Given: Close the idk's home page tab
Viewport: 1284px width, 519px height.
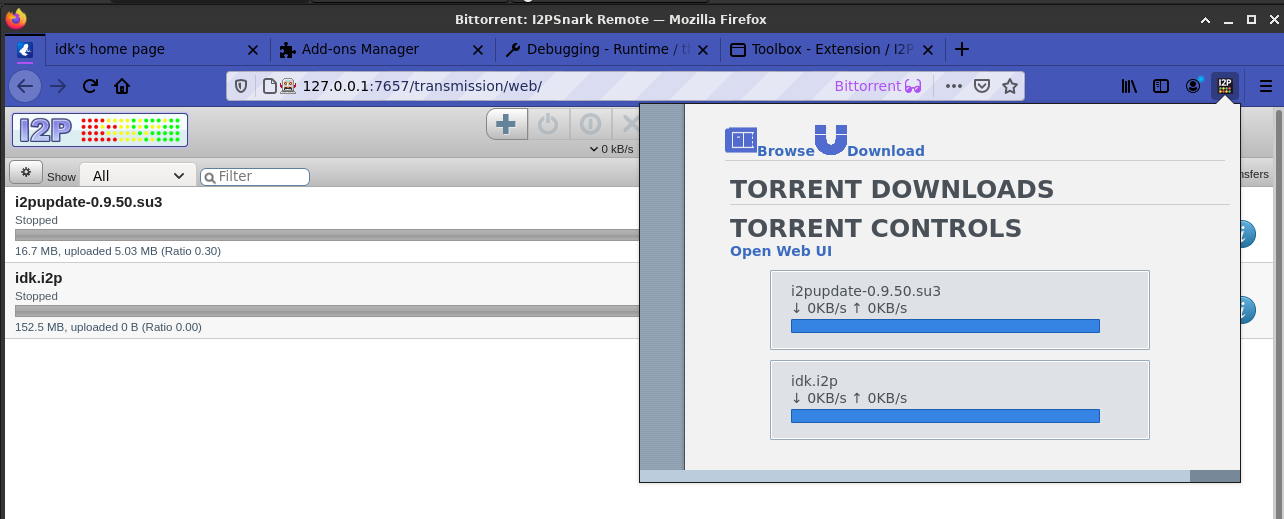Looking at the screenshot, I should [252, 49].
